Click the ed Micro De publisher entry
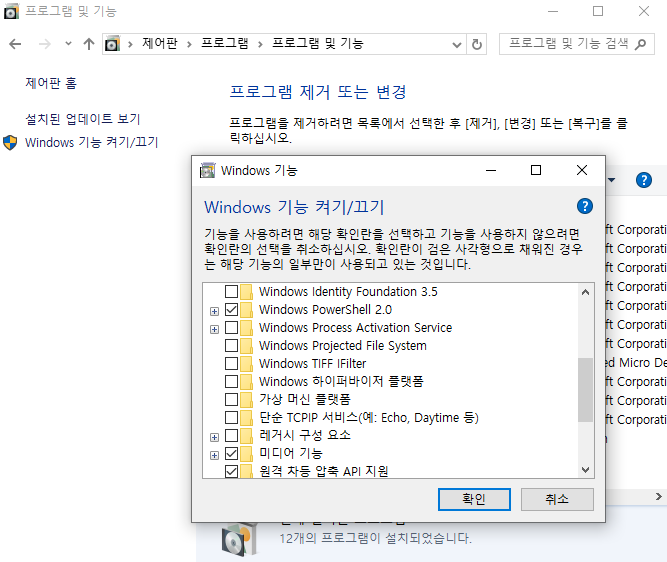Image resolution: width=667 pixels, height=562 pixels. tap(635, 362)
